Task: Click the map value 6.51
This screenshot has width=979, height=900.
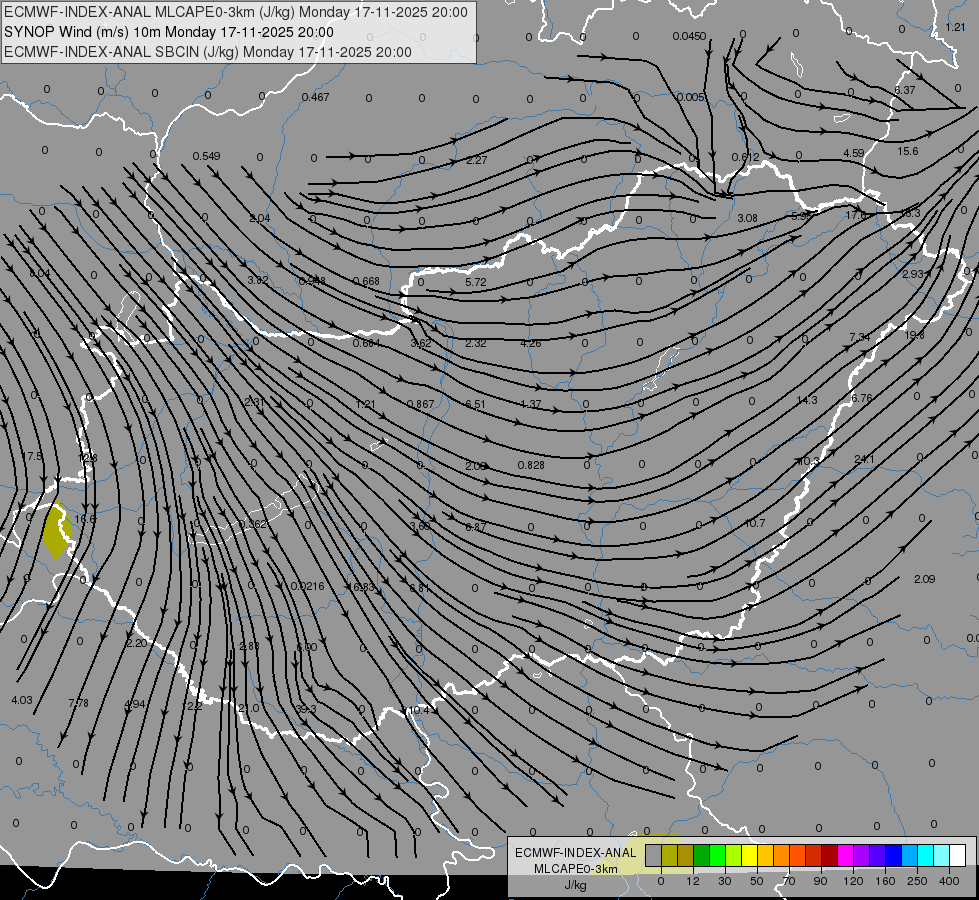Action: coord(475,405)
